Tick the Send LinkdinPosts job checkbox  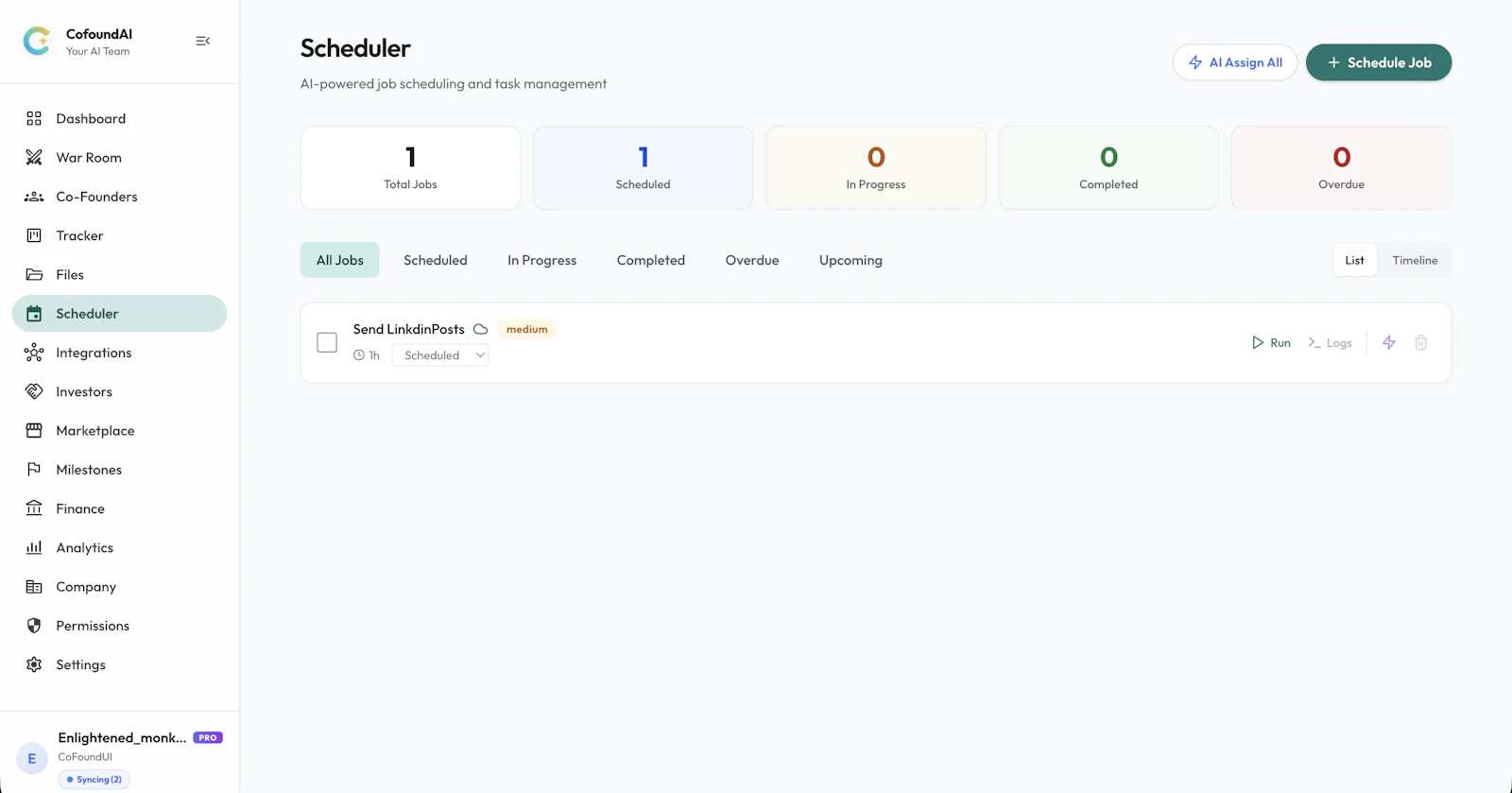327,342
